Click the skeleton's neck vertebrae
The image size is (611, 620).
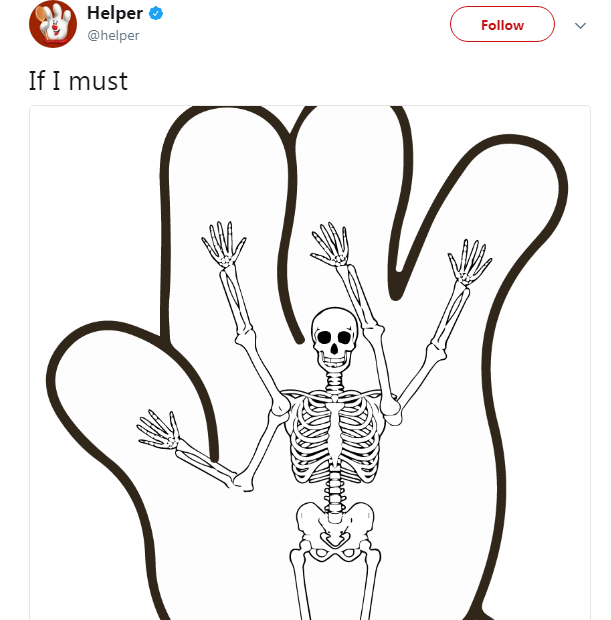tap(335, 382)
